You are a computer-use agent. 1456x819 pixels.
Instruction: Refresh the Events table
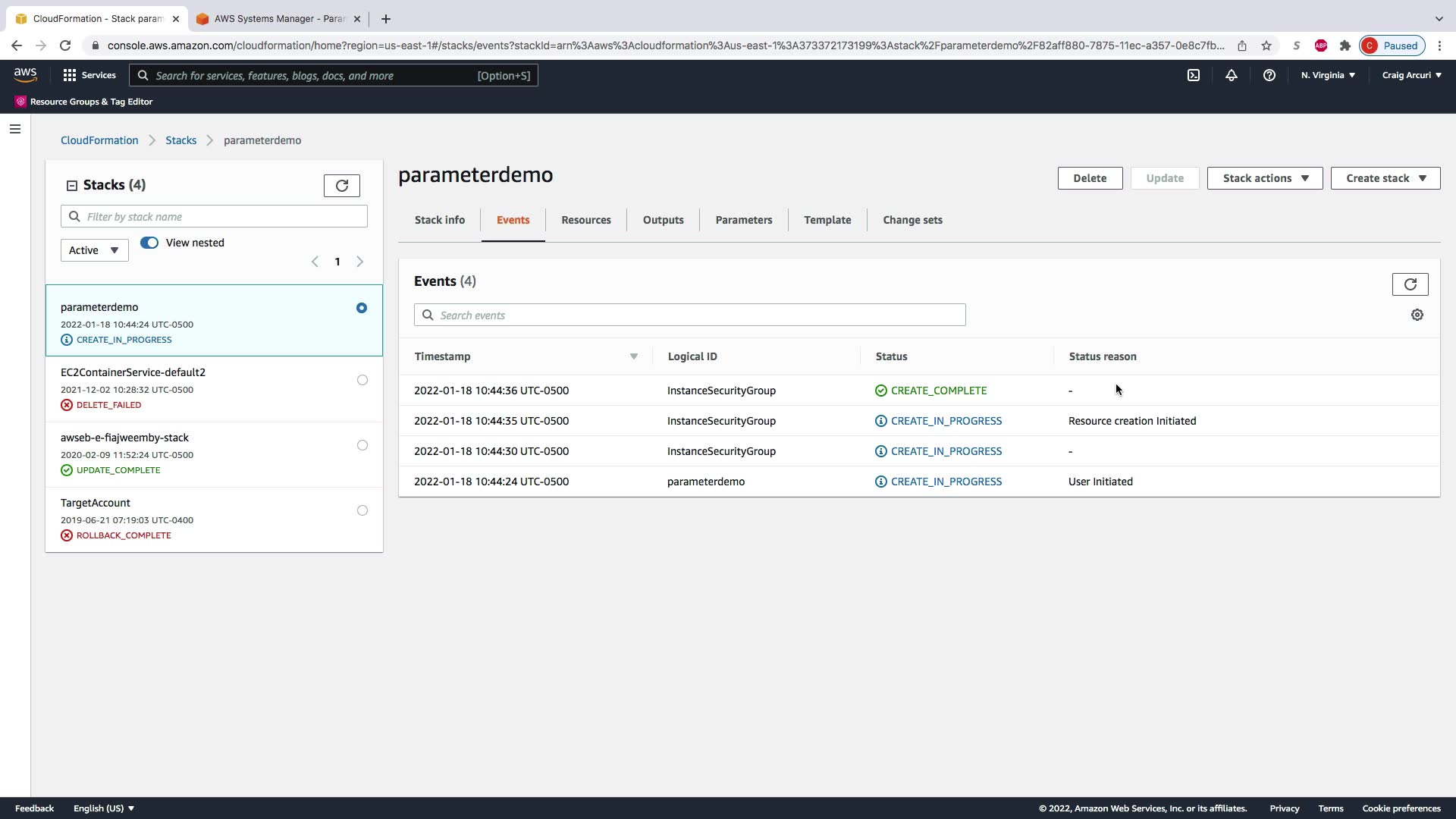pos(1410,284)
